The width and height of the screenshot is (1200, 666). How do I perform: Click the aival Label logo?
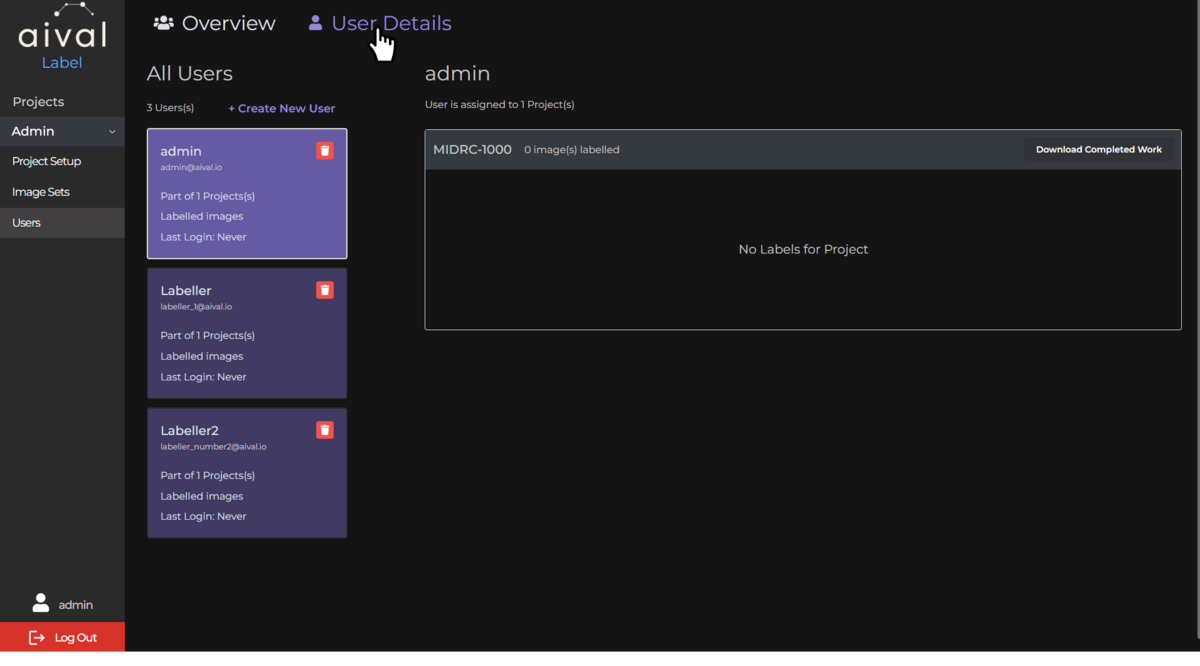point(62,35)
